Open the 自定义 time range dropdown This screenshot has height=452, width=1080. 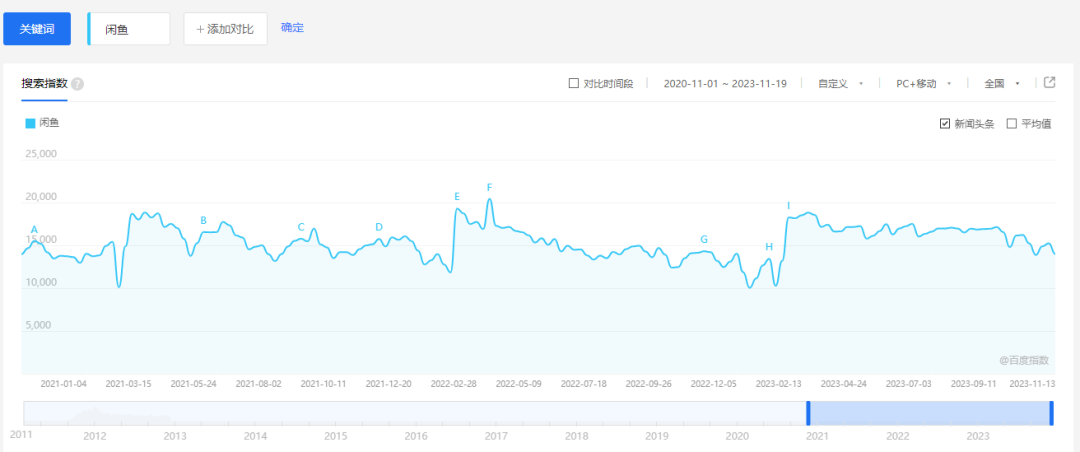pos(841,83)
